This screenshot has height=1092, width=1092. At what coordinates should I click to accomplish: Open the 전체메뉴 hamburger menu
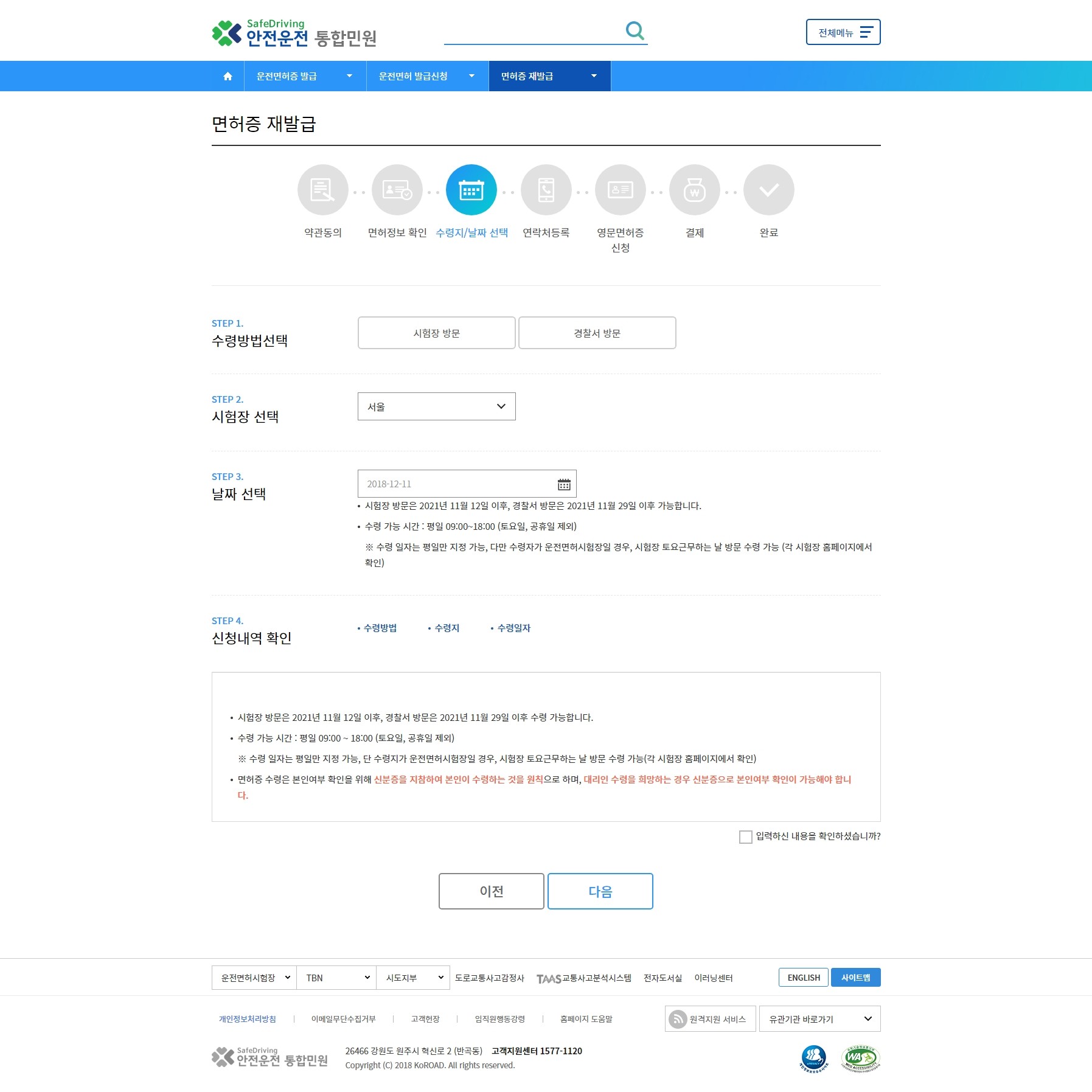click(843, 32)
